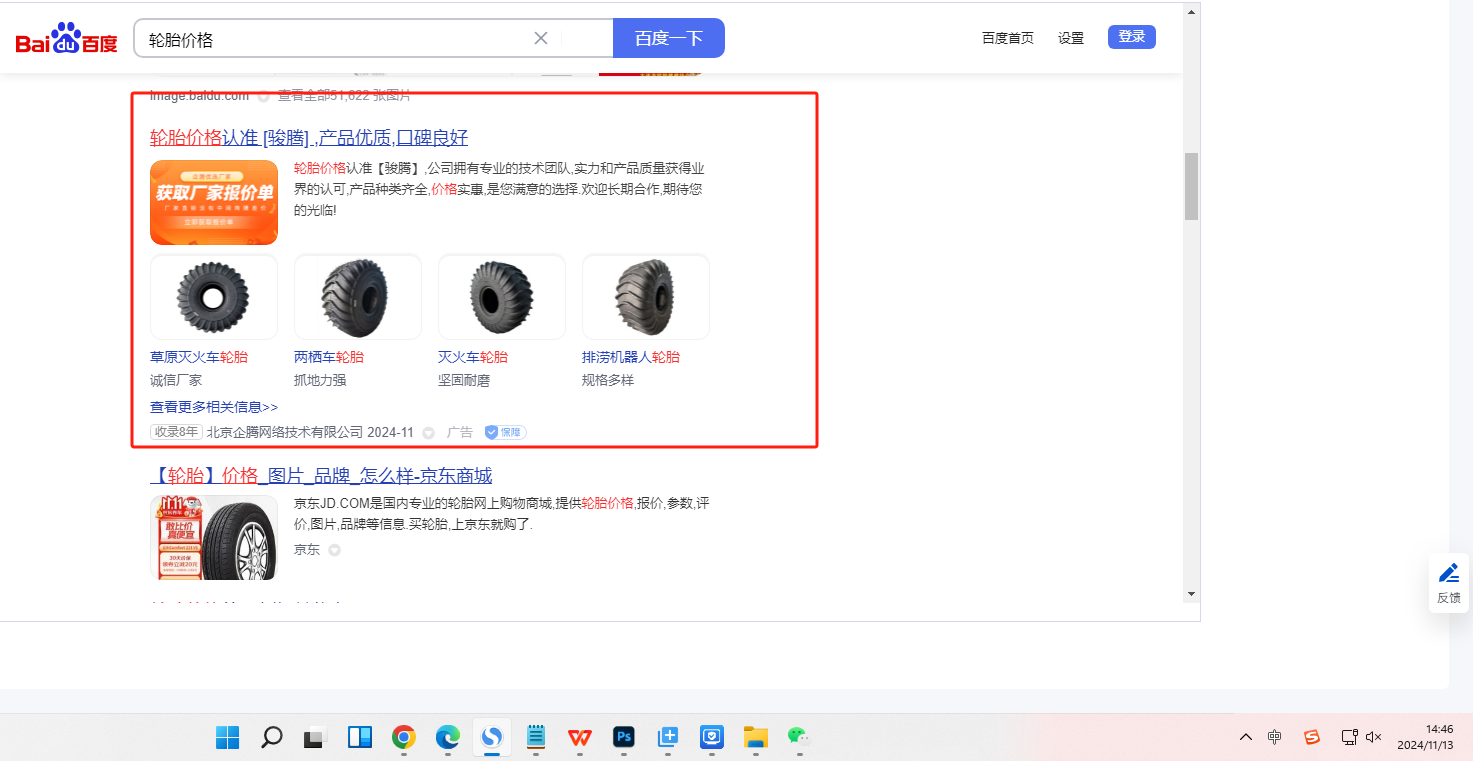Open the 【轮胎】价格_图片_品牌 京东商城 link

(321, 476)
